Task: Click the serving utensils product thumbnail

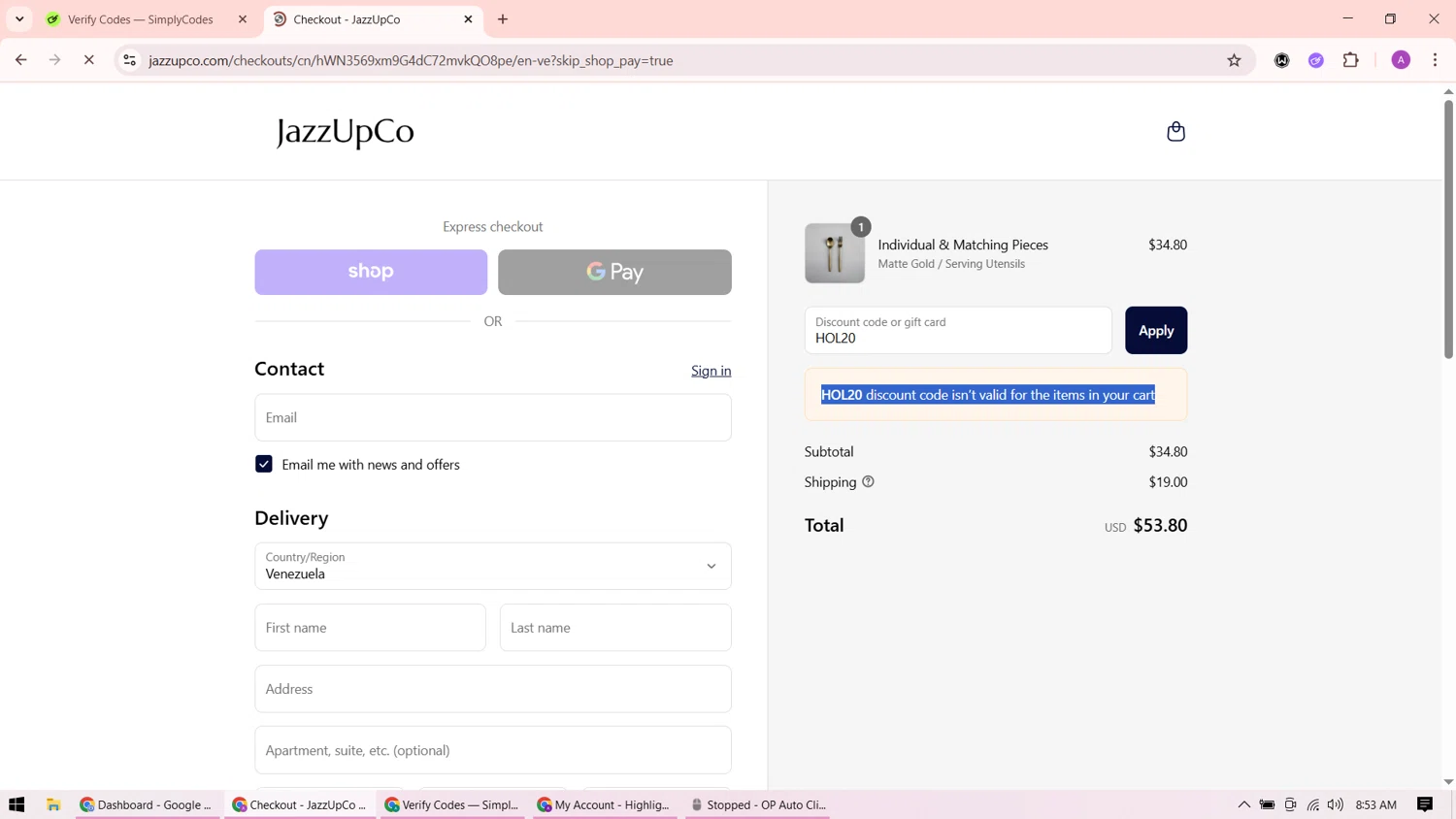Action: click(x=835, y=253)
